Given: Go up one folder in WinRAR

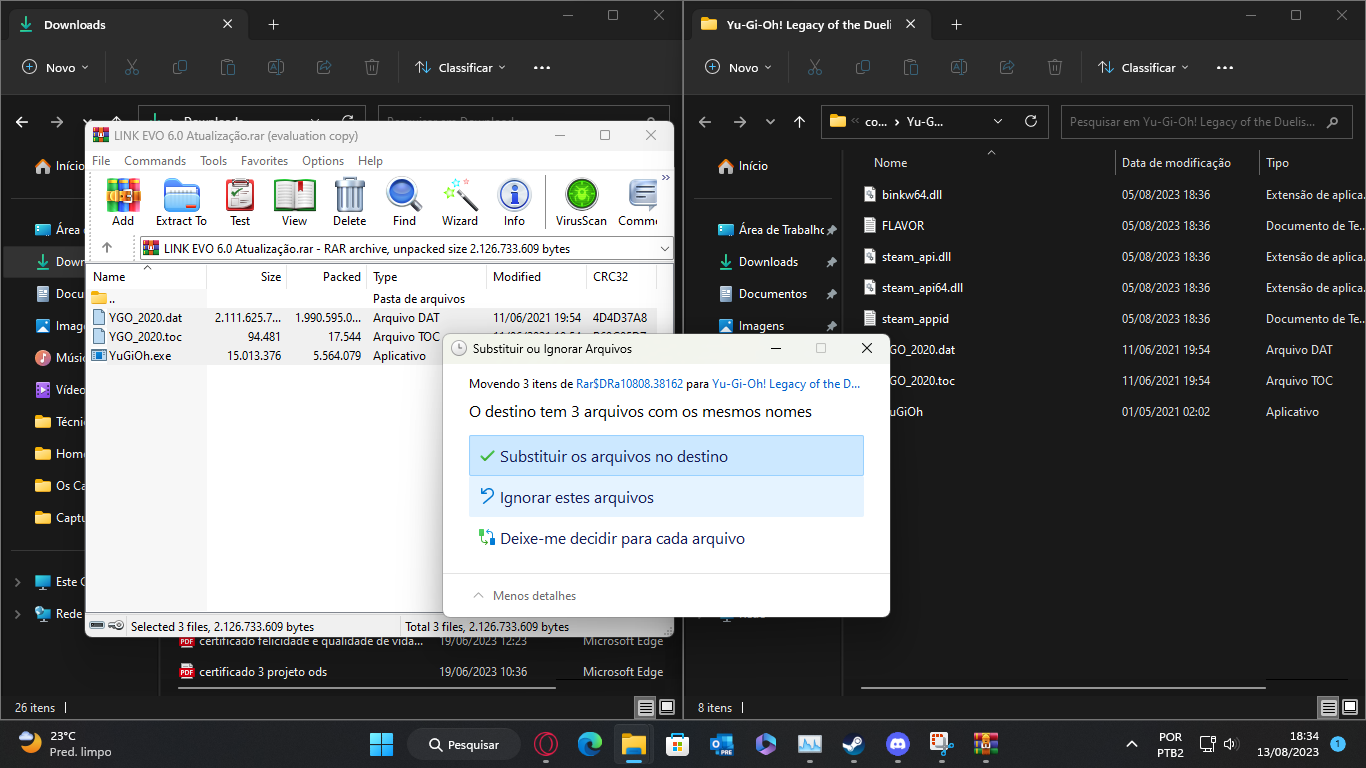Looking at the screenshot, I should pos(107,248).
